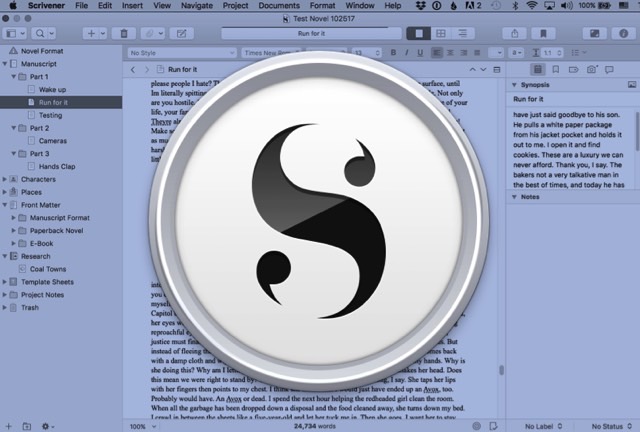Image resolution: width=640 pixels, height=432 pixels.
Task: Open the binder View options button
Action: [x=16, y=33]
